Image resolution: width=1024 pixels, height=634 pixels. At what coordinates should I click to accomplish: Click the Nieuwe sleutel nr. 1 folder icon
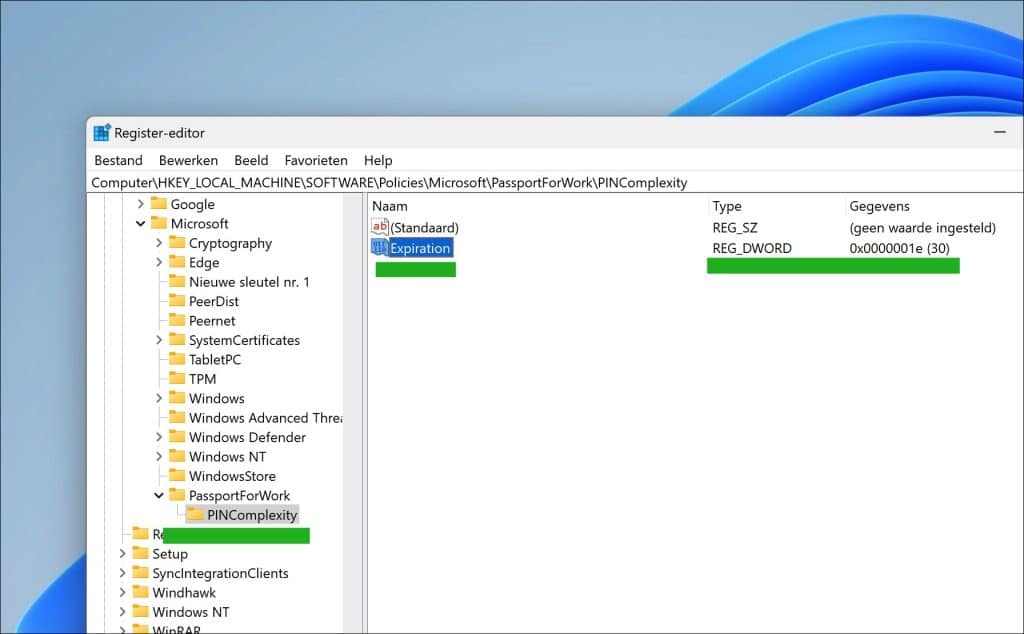(x=177, y=281)
